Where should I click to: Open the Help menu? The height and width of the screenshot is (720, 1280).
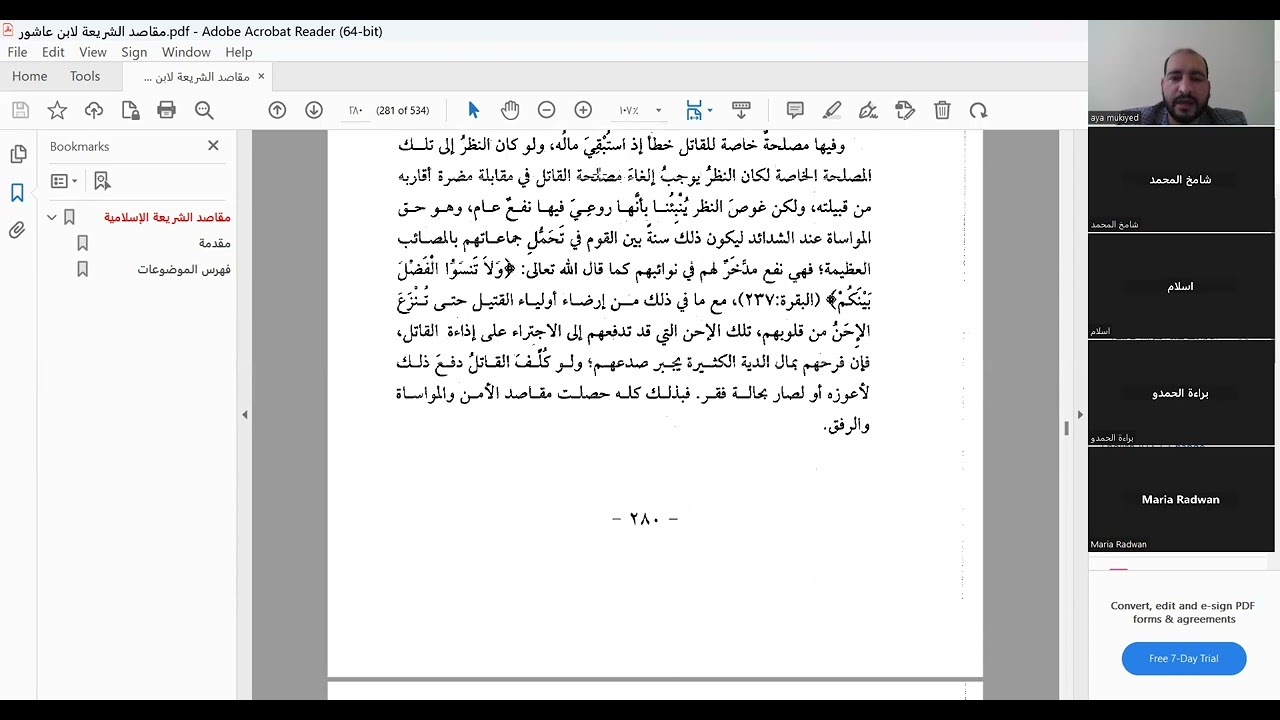pyautogui.click(x=239, y=52)
